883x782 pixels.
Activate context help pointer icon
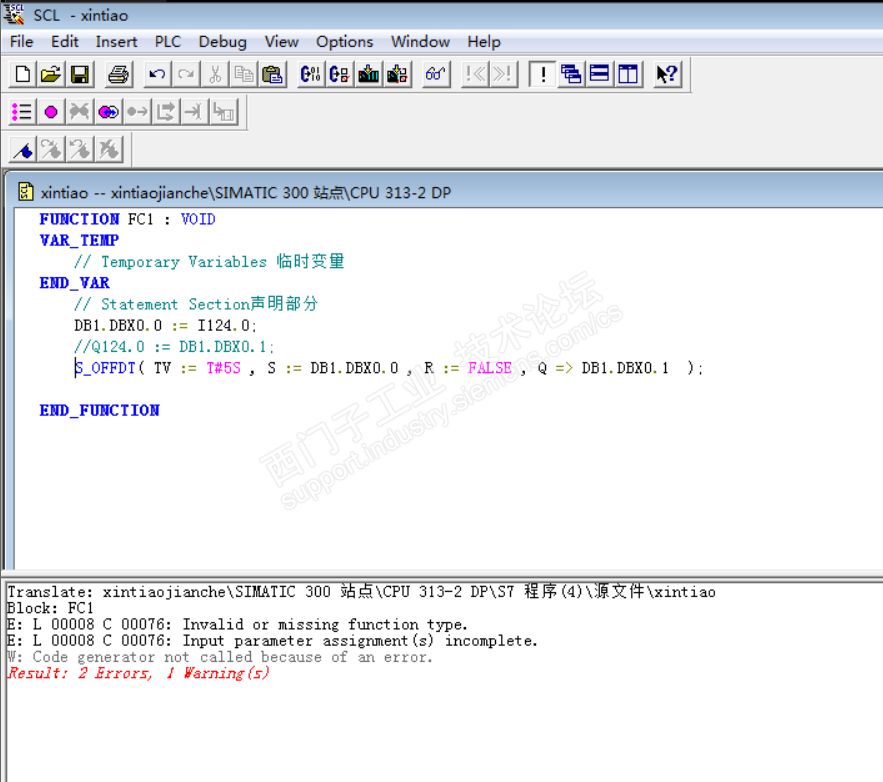point(667,74)
